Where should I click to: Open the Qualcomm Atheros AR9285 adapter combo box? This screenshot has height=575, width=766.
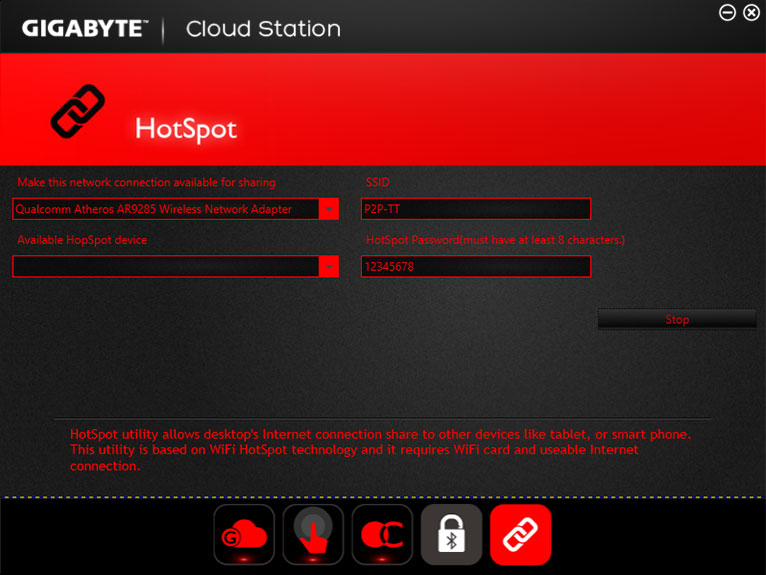click(175, 209)
